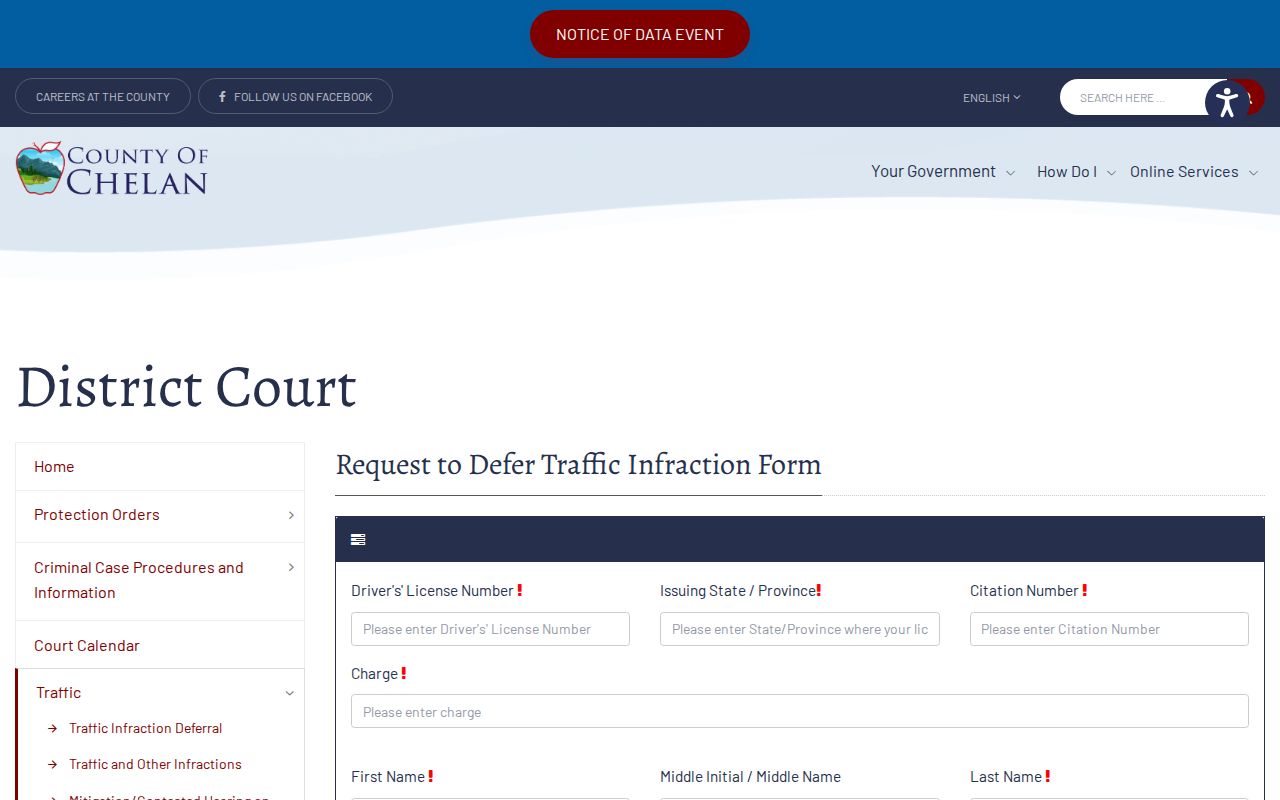Screen dimensions: 1280x800
Task: Click Middle Initial / Middle Name label
Action: tap(750, 777)
